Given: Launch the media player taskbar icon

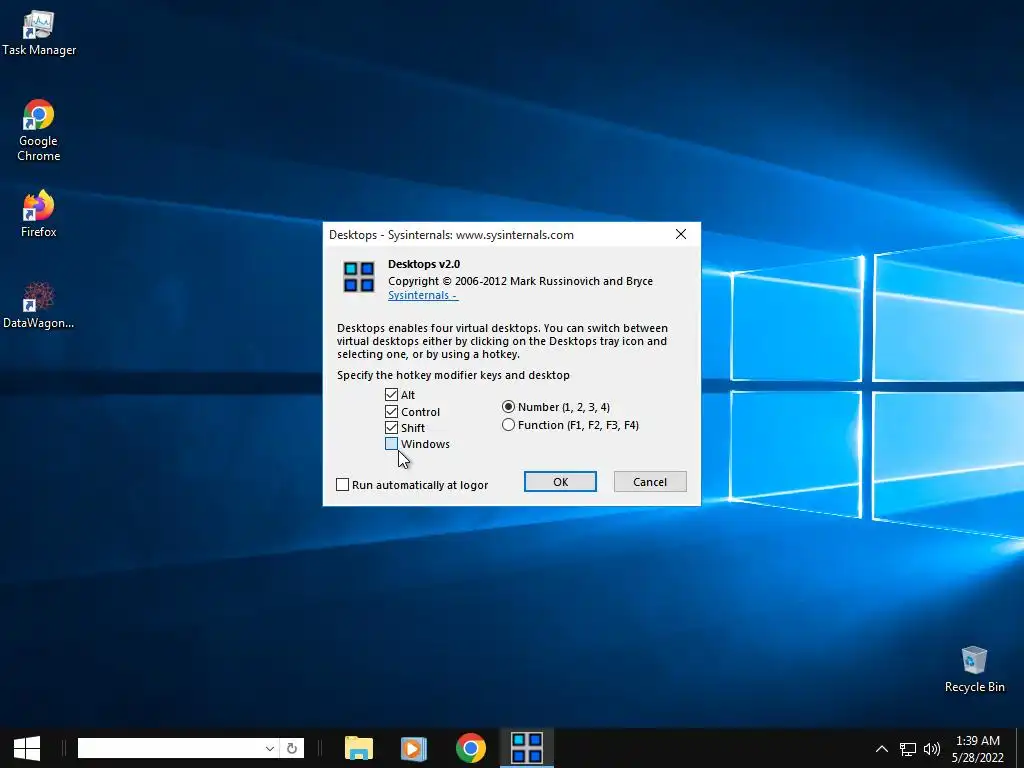Looking at the screenshot, I should click(413, 748).
